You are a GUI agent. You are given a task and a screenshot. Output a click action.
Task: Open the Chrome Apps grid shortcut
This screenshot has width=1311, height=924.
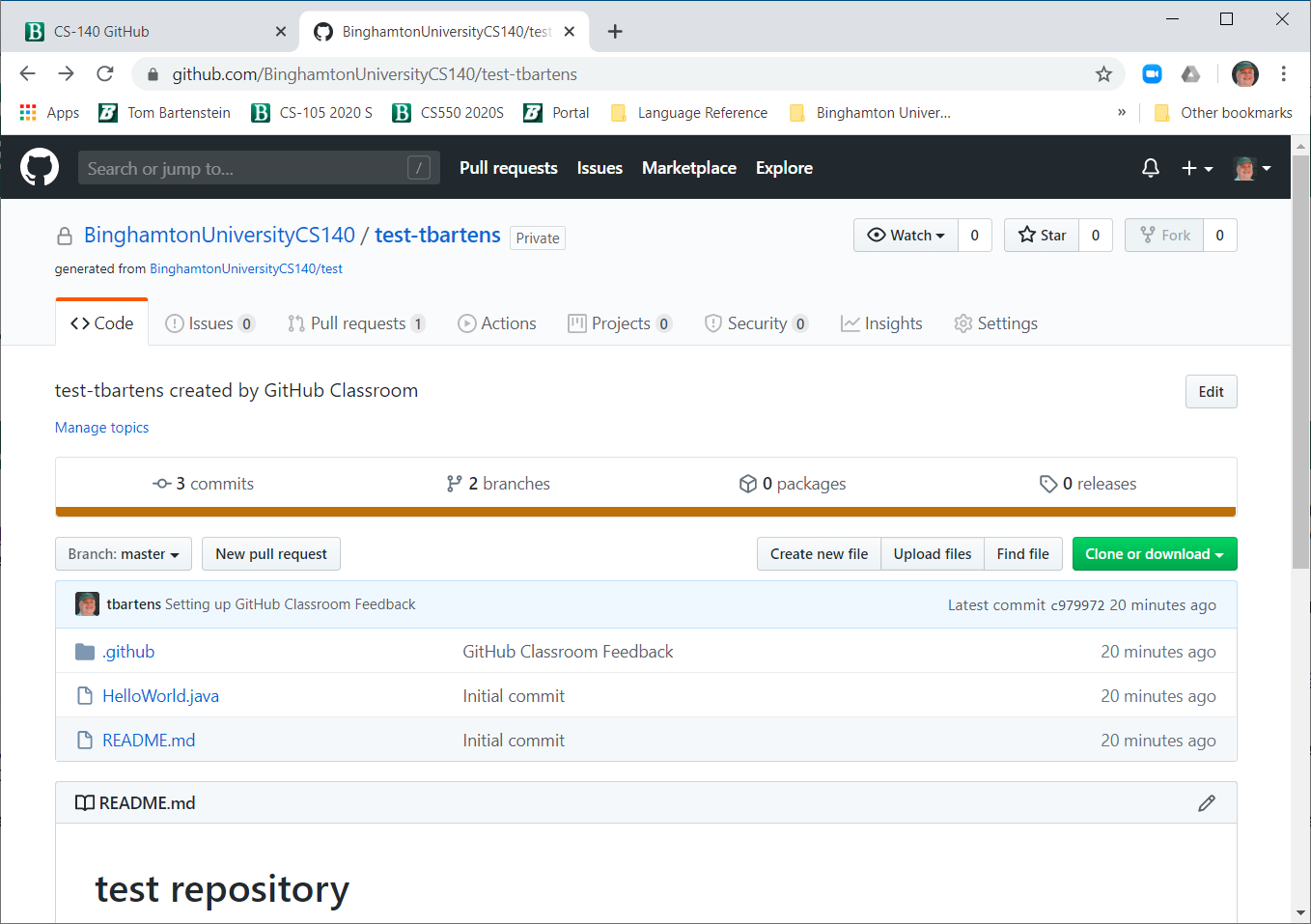[x=29, y=113]
